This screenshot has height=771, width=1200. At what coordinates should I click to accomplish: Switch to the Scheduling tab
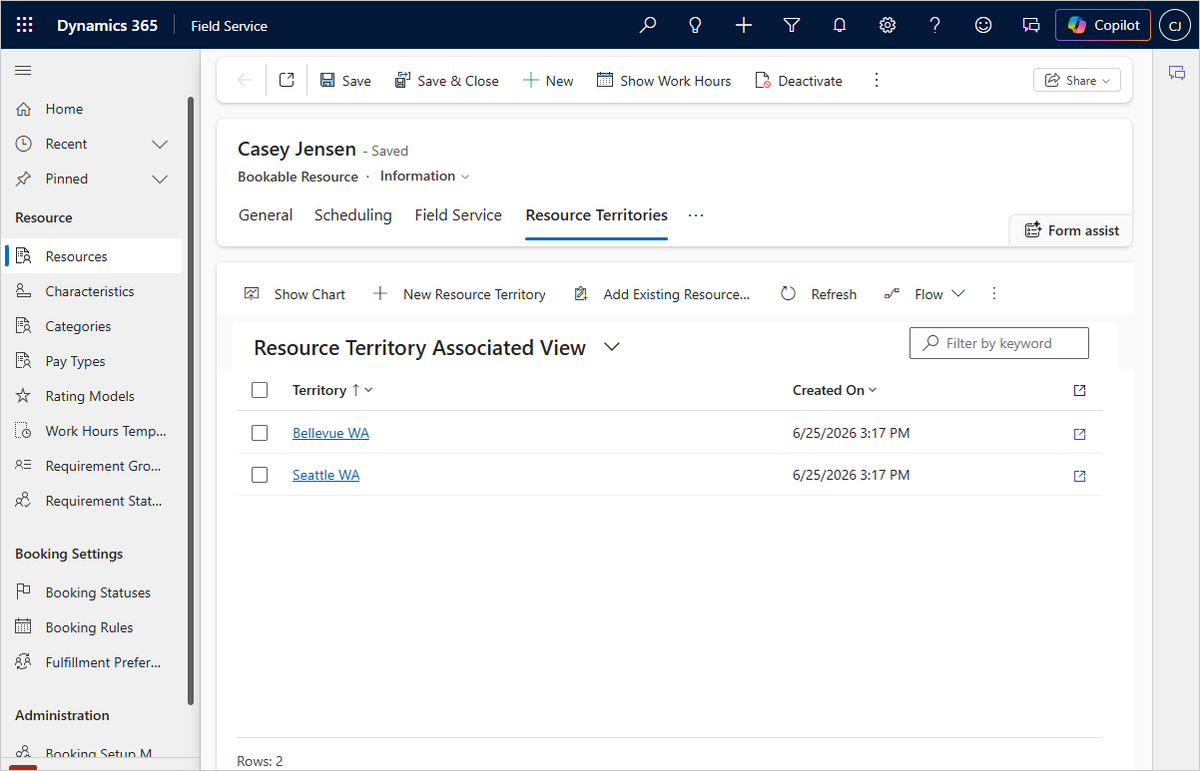coord(353,215)
